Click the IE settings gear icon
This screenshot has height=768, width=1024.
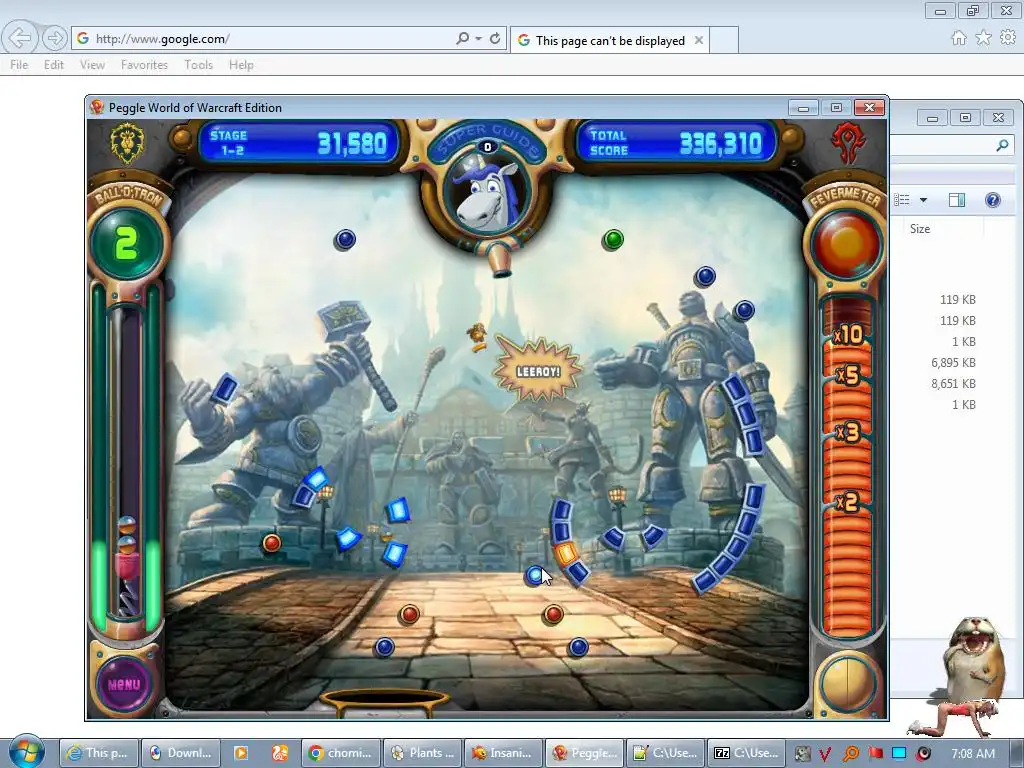tap(1008, 38)
